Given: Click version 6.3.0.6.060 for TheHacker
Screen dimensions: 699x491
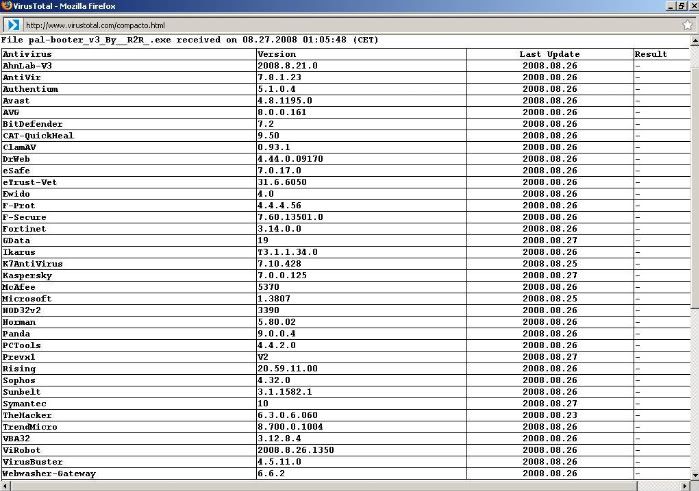Looking at the screenshot, I should pos(288,415).
